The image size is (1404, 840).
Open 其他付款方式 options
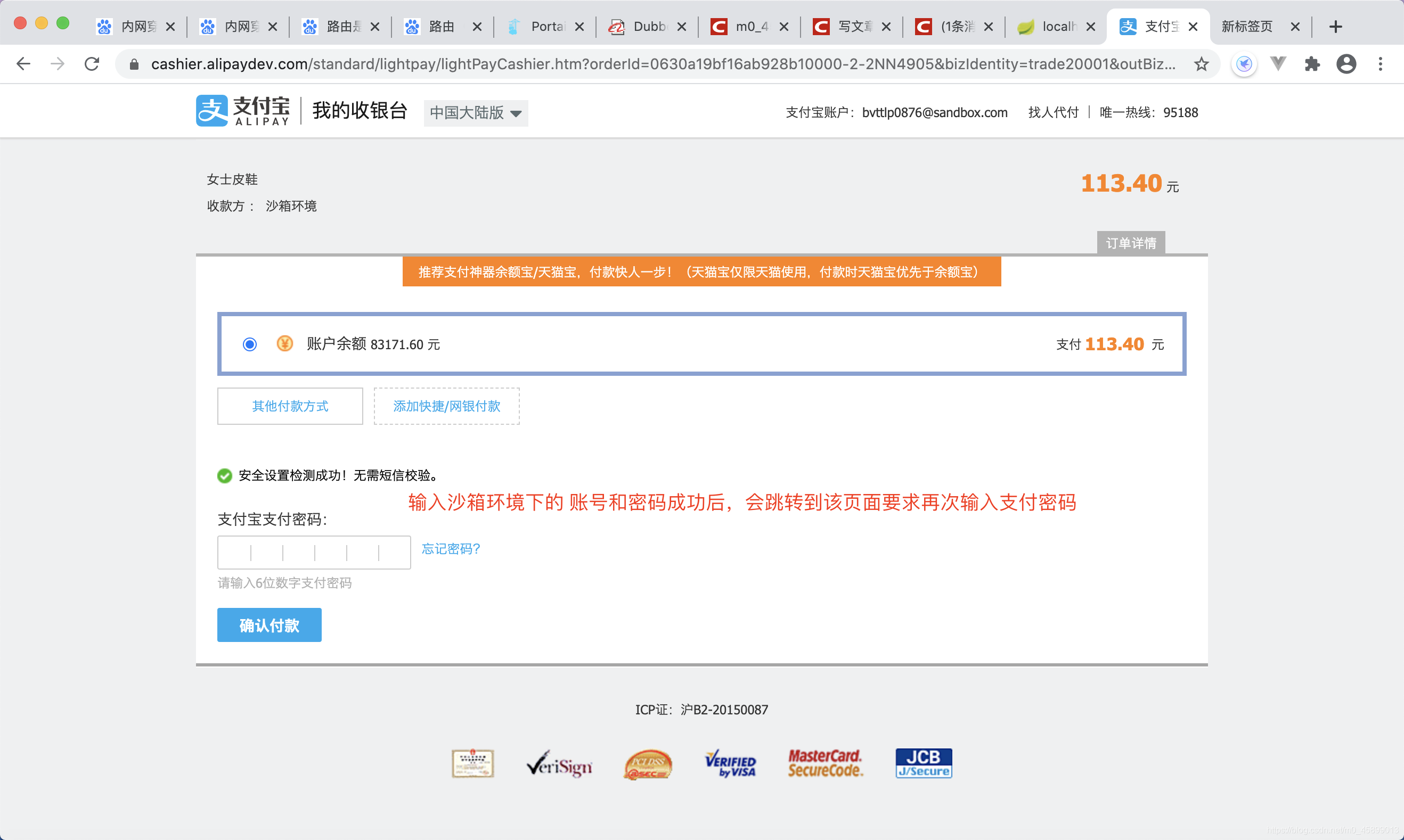tap(290, 406)
